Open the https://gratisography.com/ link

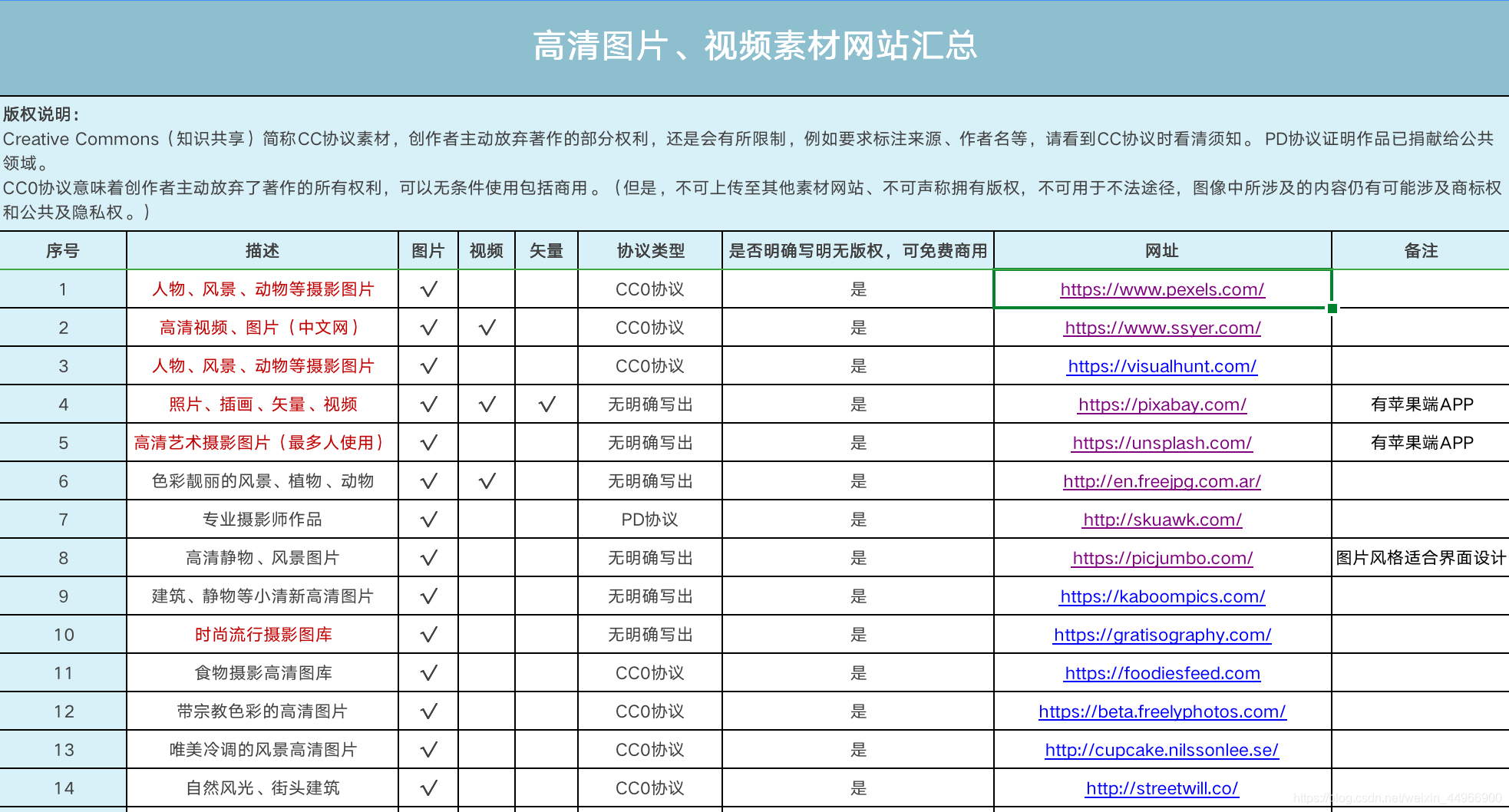point(1162,635)
